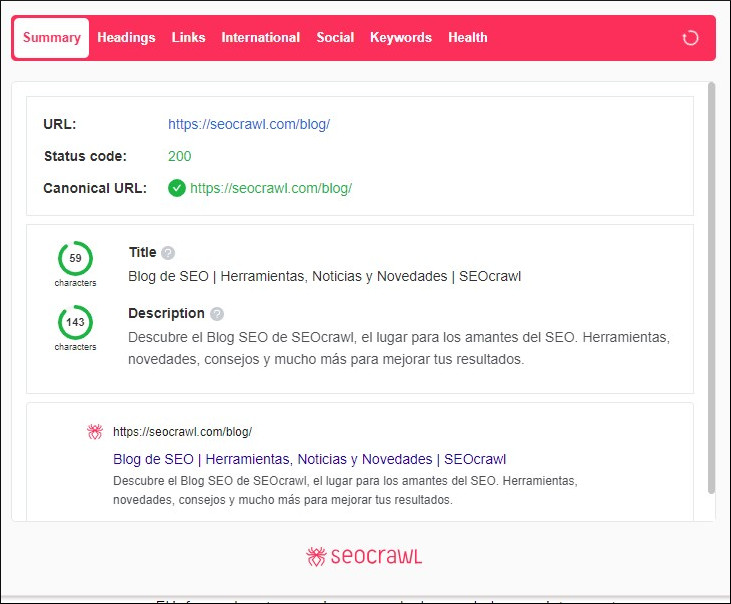Click the SERP preview URL text
The height and width of the screenshot is (604, 731).
point(182,432)
